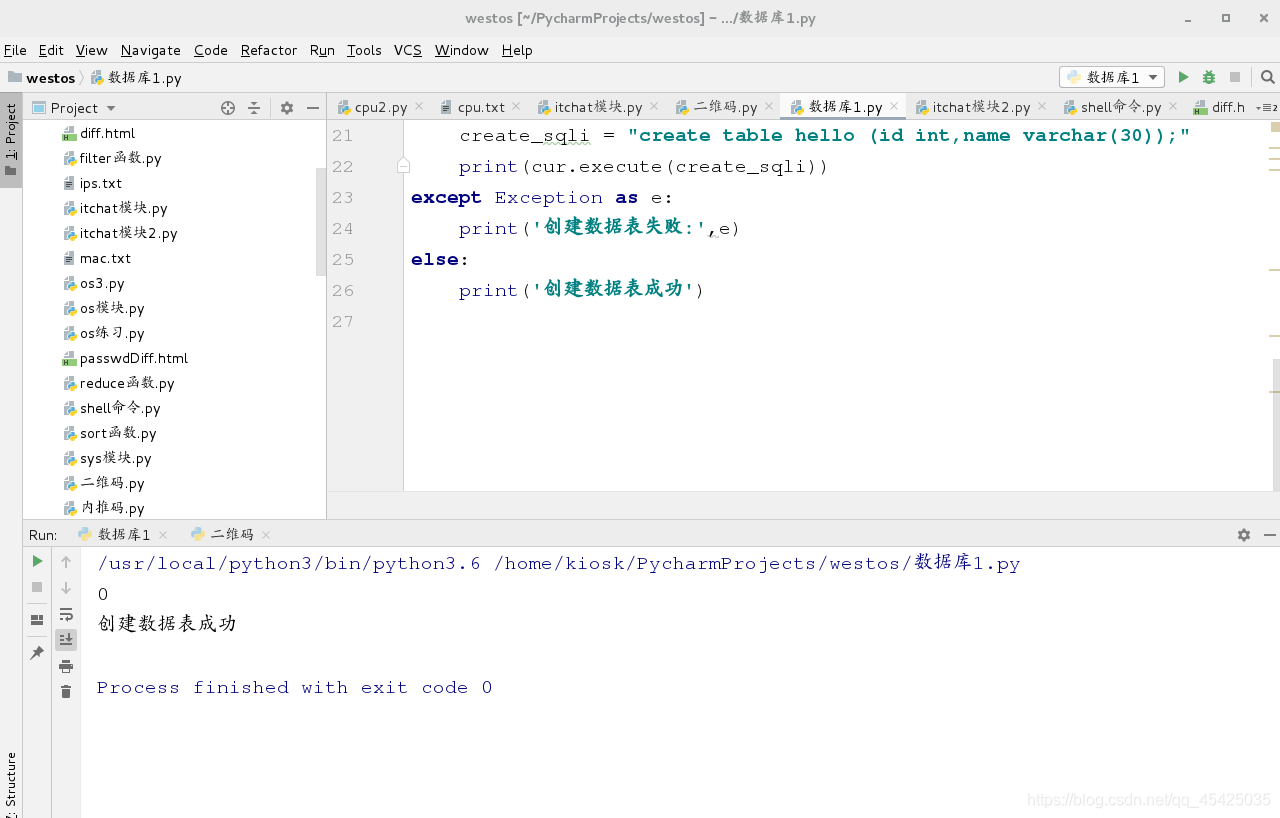Open the VCS menu
Viewport: 1280px width, 818px height.
[x=408, y=50]
